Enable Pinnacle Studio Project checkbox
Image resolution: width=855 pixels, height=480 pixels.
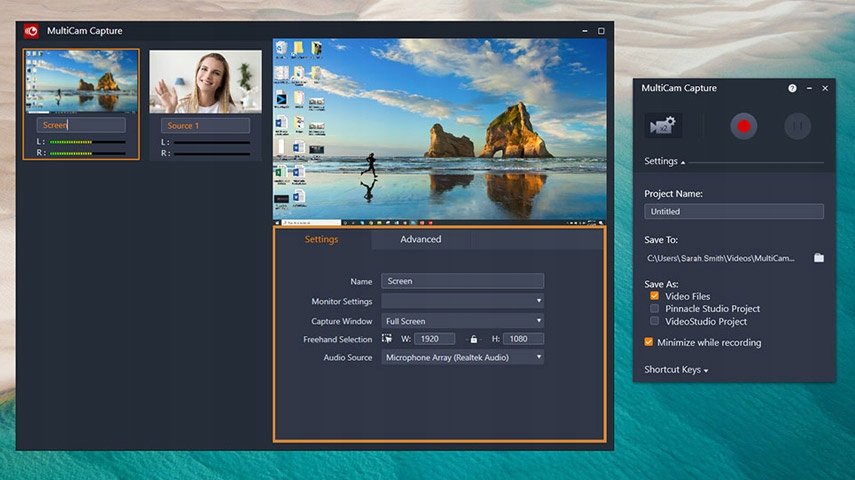pos(655,309)
